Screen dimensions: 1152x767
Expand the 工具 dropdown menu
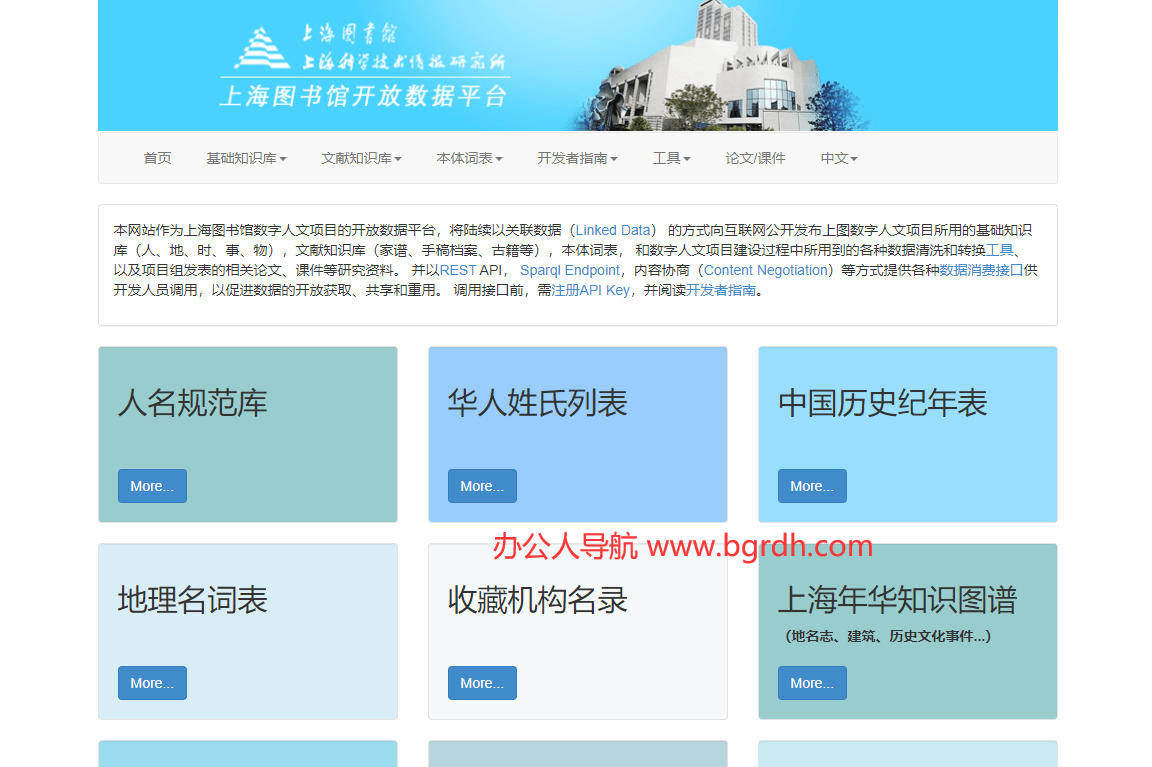[x=671, y=157]
